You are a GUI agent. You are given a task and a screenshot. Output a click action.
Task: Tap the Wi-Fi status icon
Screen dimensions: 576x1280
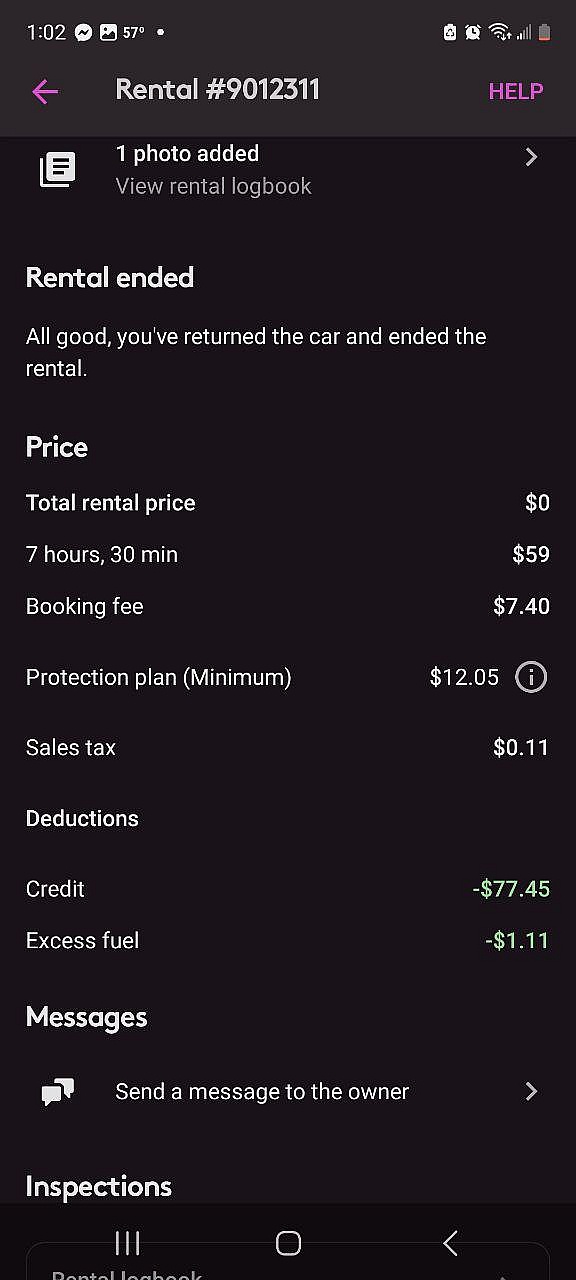click(498, 32)
